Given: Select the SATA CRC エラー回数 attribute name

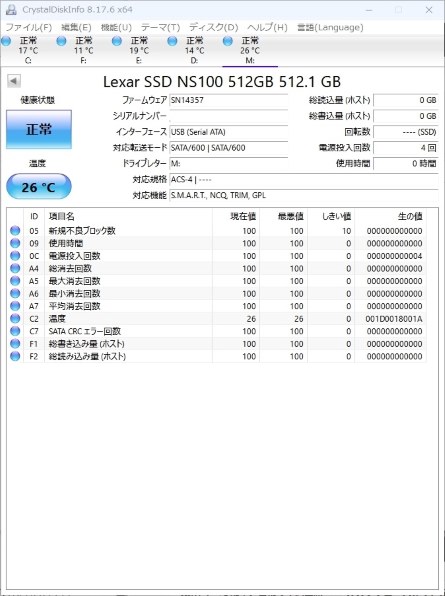Looking at the screenshot, I should point(85,331).
